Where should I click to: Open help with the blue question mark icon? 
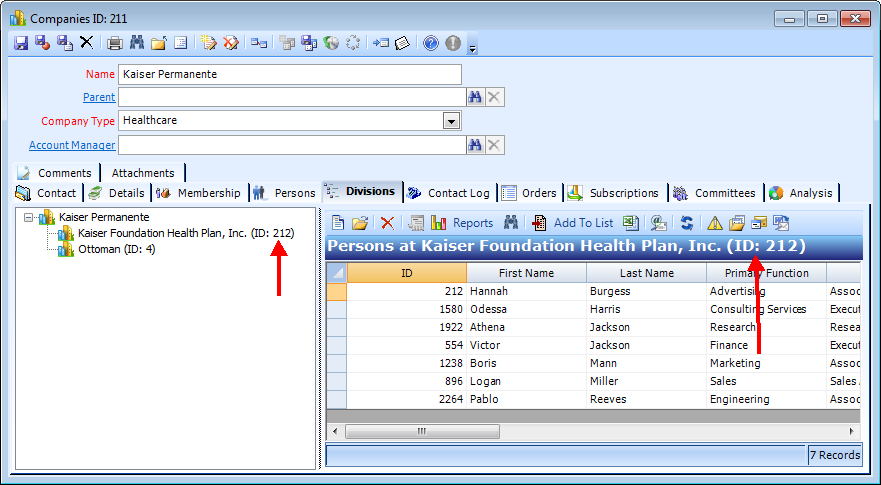point(431,43)
